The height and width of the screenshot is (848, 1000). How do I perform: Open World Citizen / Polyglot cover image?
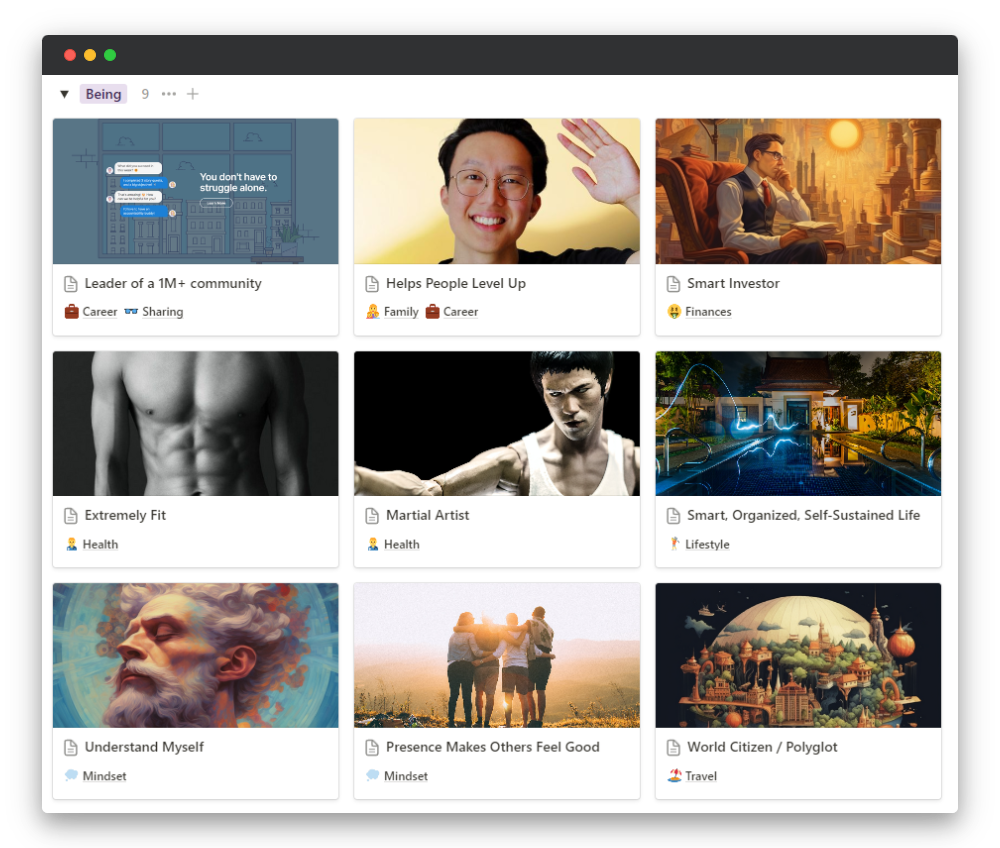pos(797,655)
